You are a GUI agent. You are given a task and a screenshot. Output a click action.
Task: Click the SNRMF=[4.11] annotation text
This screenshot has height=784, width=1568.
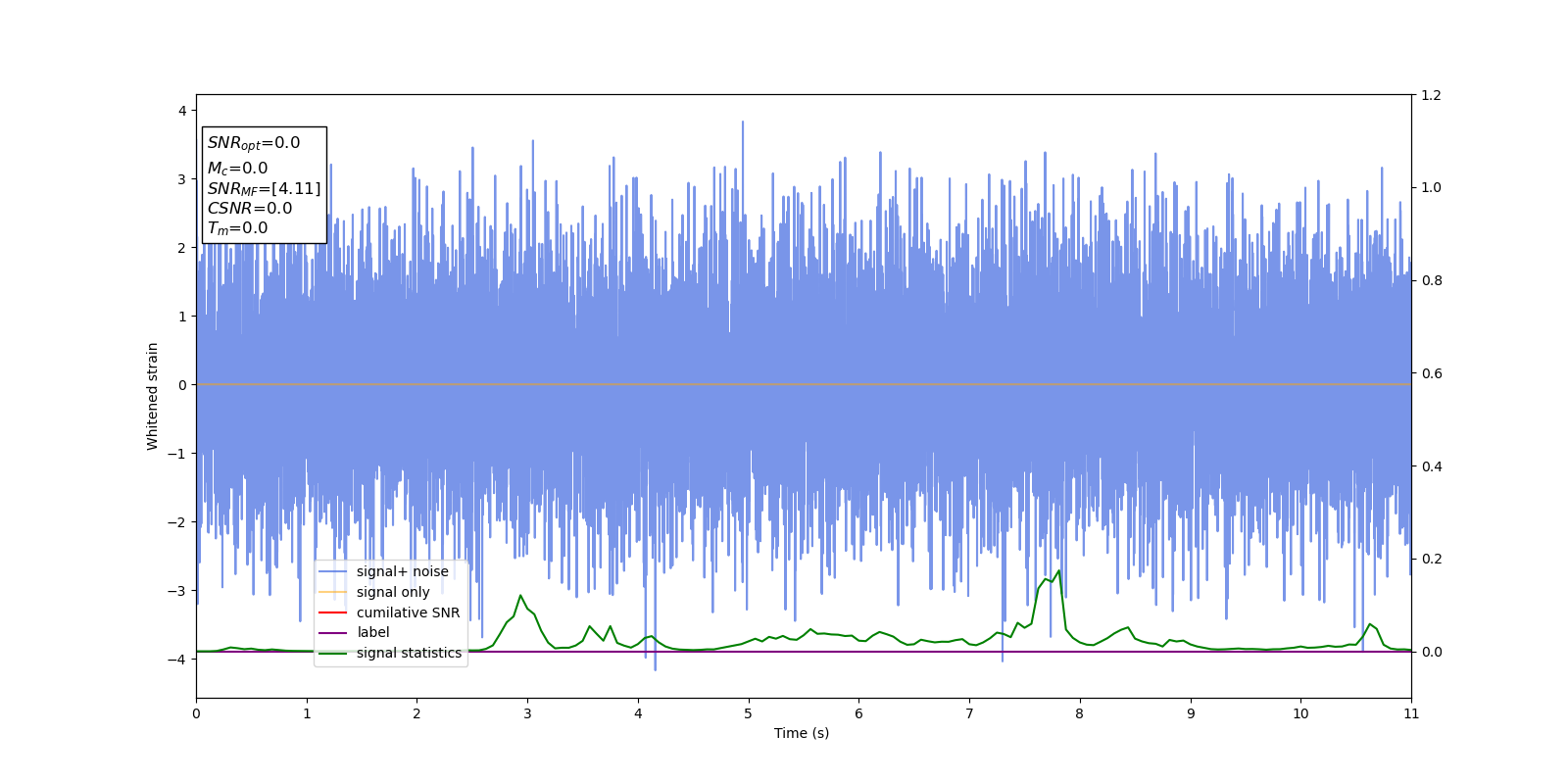point(264,188)
